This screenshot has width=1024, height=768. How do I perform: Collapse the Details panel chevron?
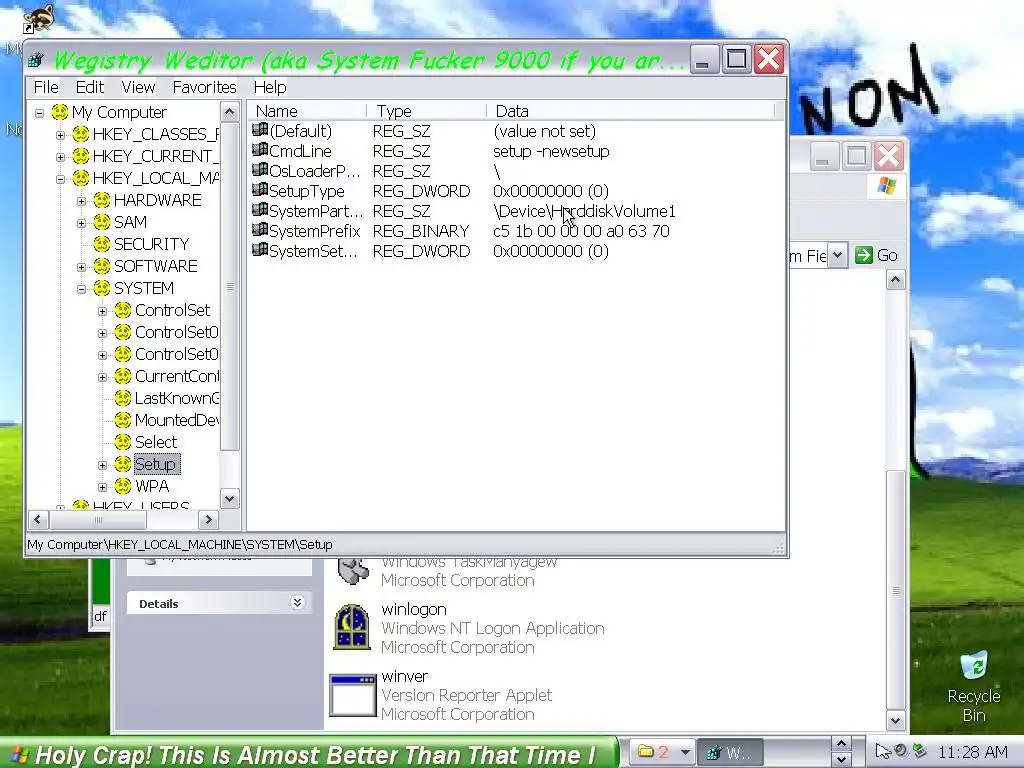coord(297,603)
